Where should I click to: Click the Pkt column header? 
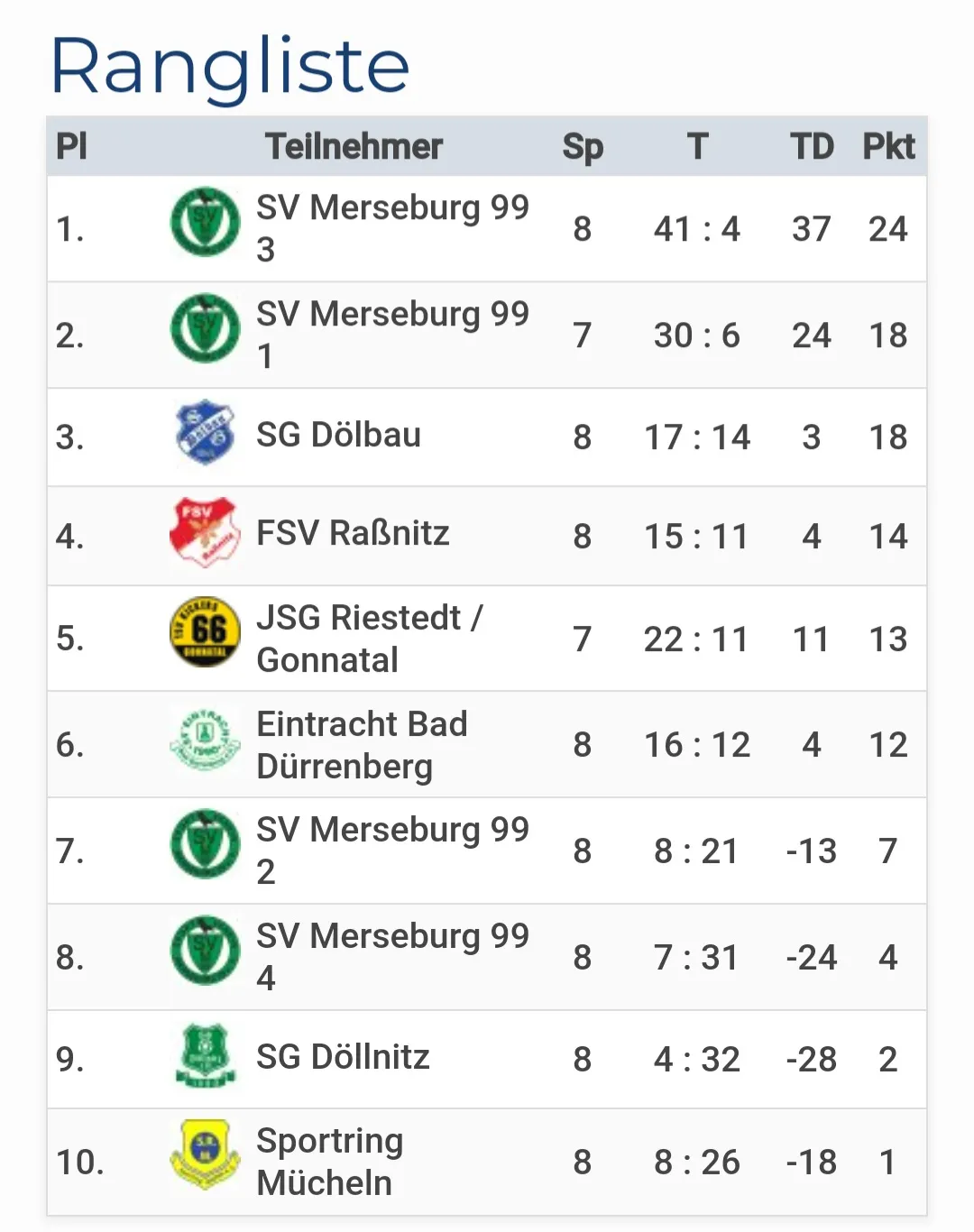click(x=888, y=146)
